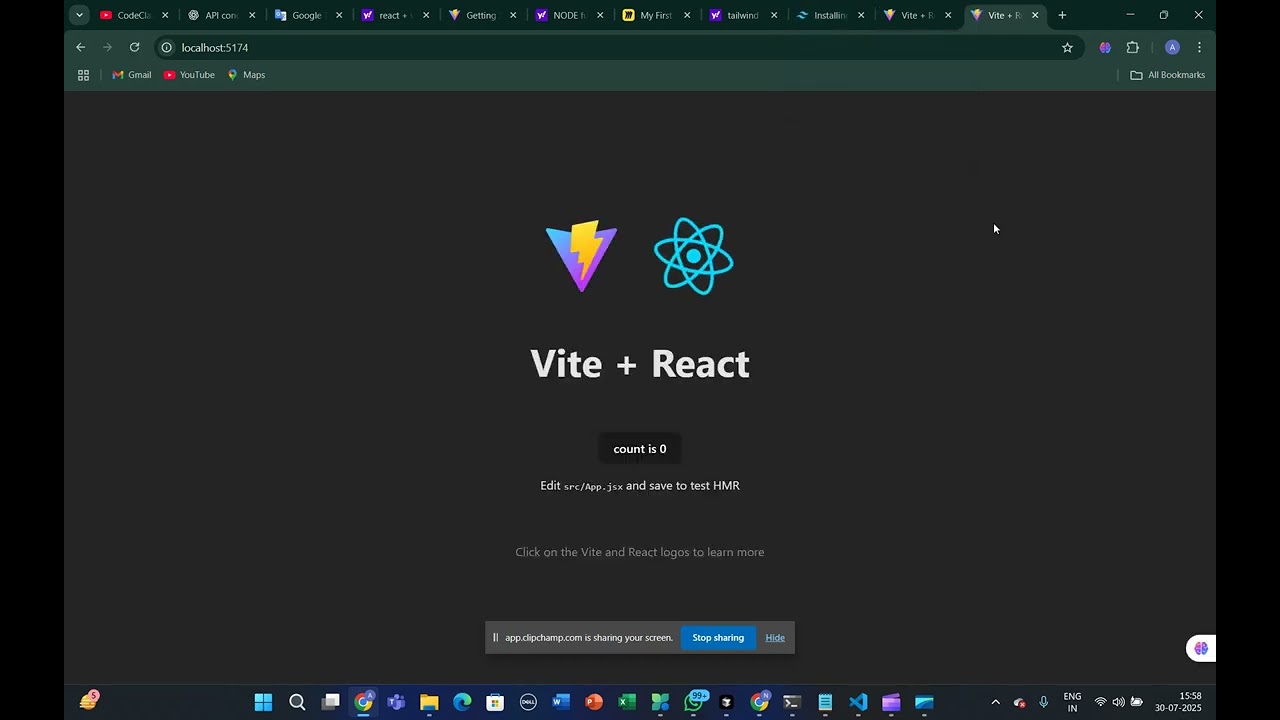
Task: Switch the ENG IN input language
Action: pos(1072,702)
